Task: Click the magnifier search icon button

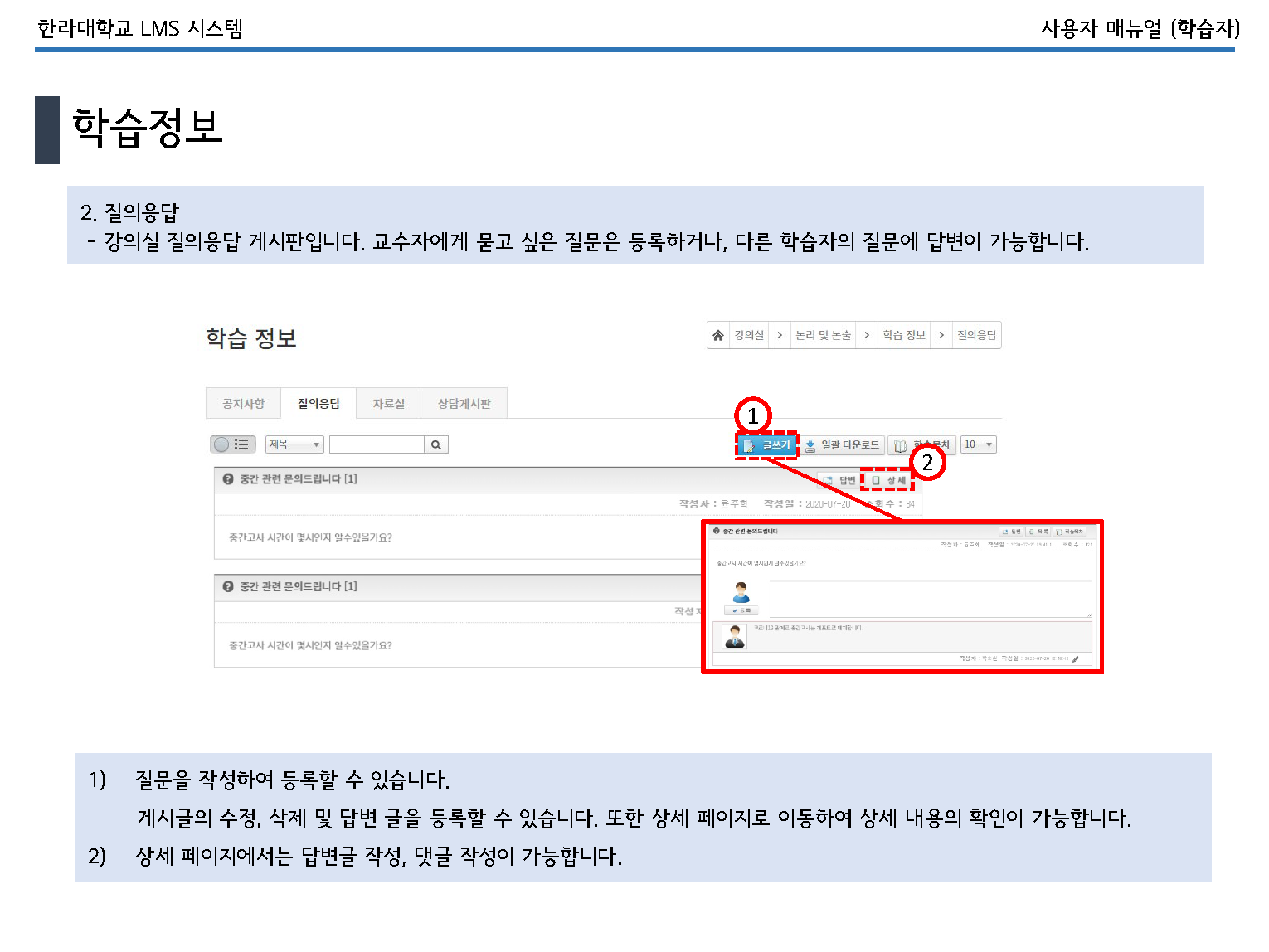Action: (436, 445)
